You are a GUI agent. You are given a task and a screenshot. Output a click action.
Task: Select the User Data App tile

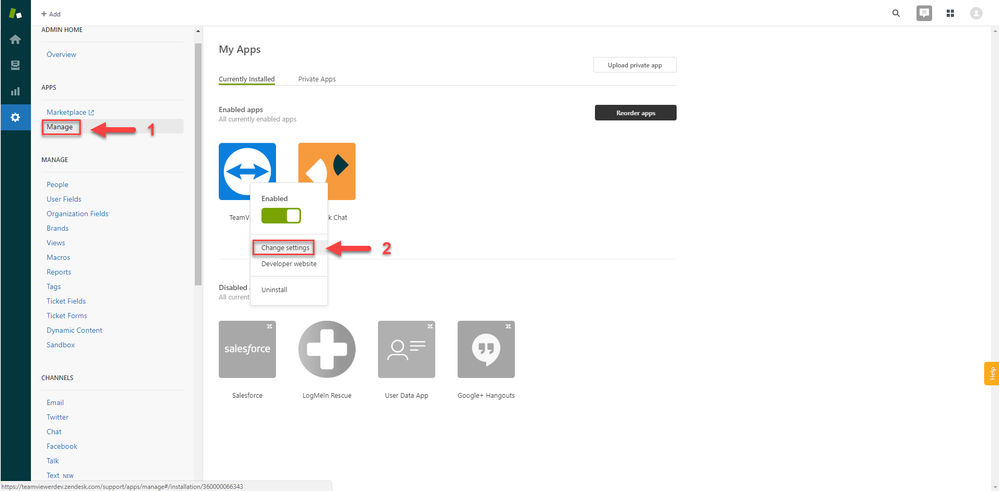click(x=406, y=349)
